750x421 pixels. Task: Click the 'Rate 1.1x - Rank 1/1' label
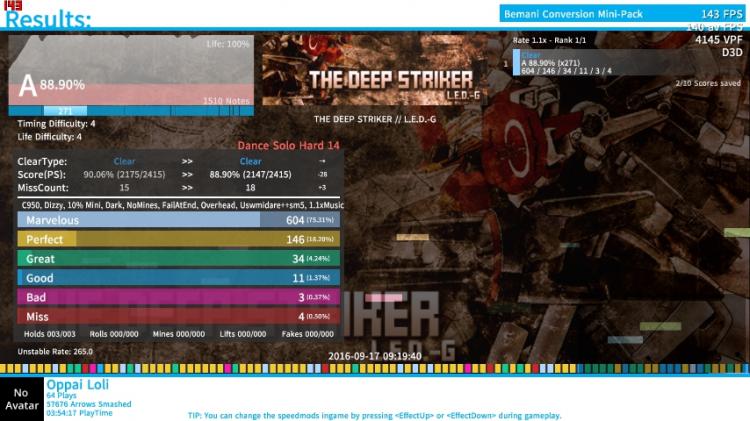pos(549,40)
